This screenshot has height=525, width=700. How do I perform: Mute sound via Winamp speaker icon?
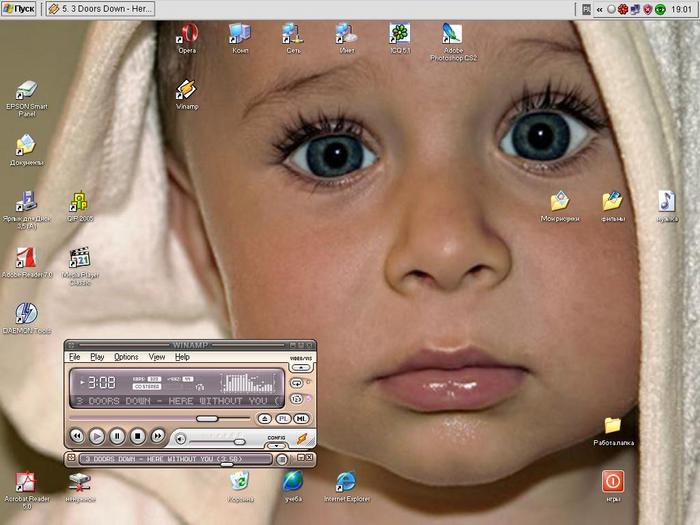click(180, 439)
